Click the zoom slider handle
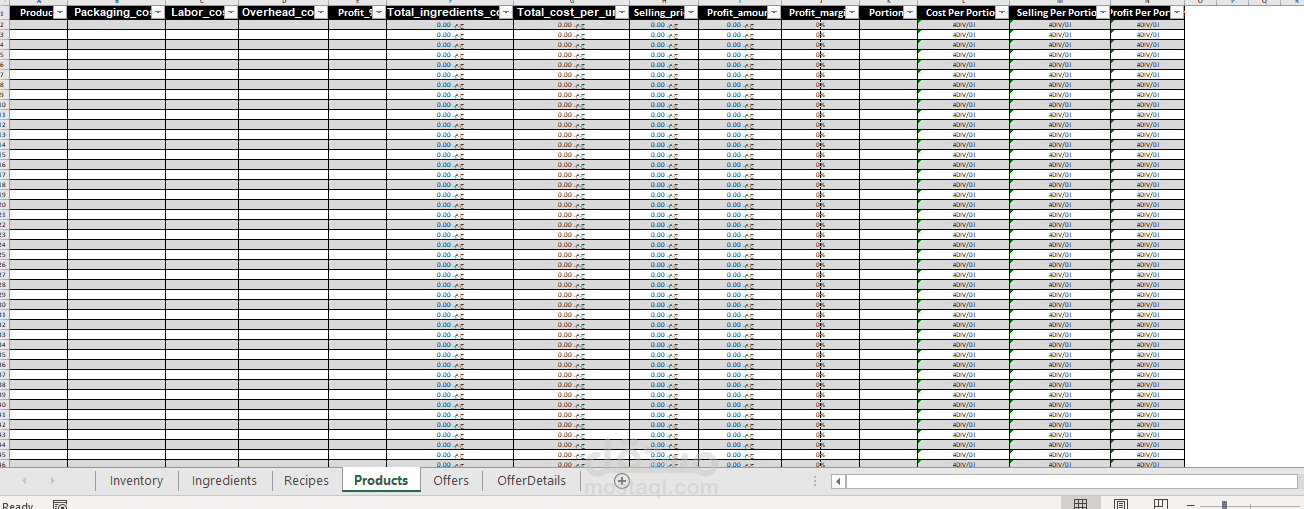Screen dimensions: 1304x509 (x=1223, y=505)
